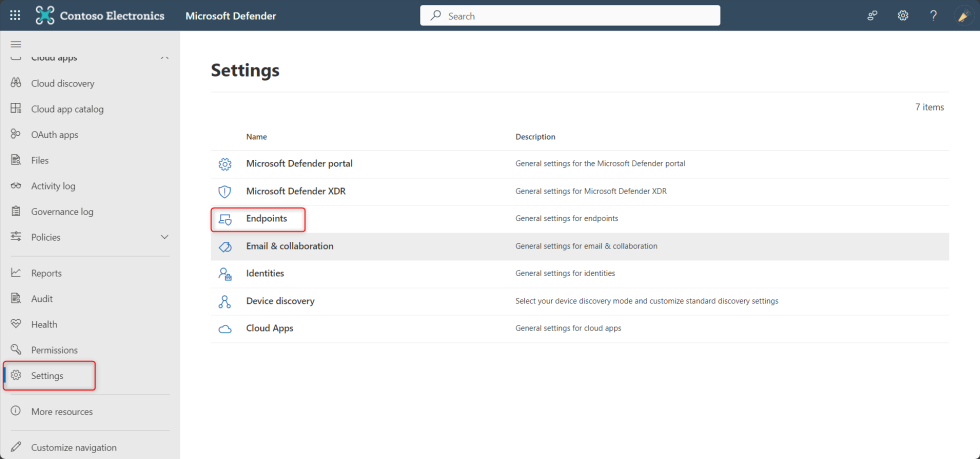The height and width of the screenshot is (459, 980).
Task: Click the Contoso Electronics logo icon
Action: tap(45, 16)
